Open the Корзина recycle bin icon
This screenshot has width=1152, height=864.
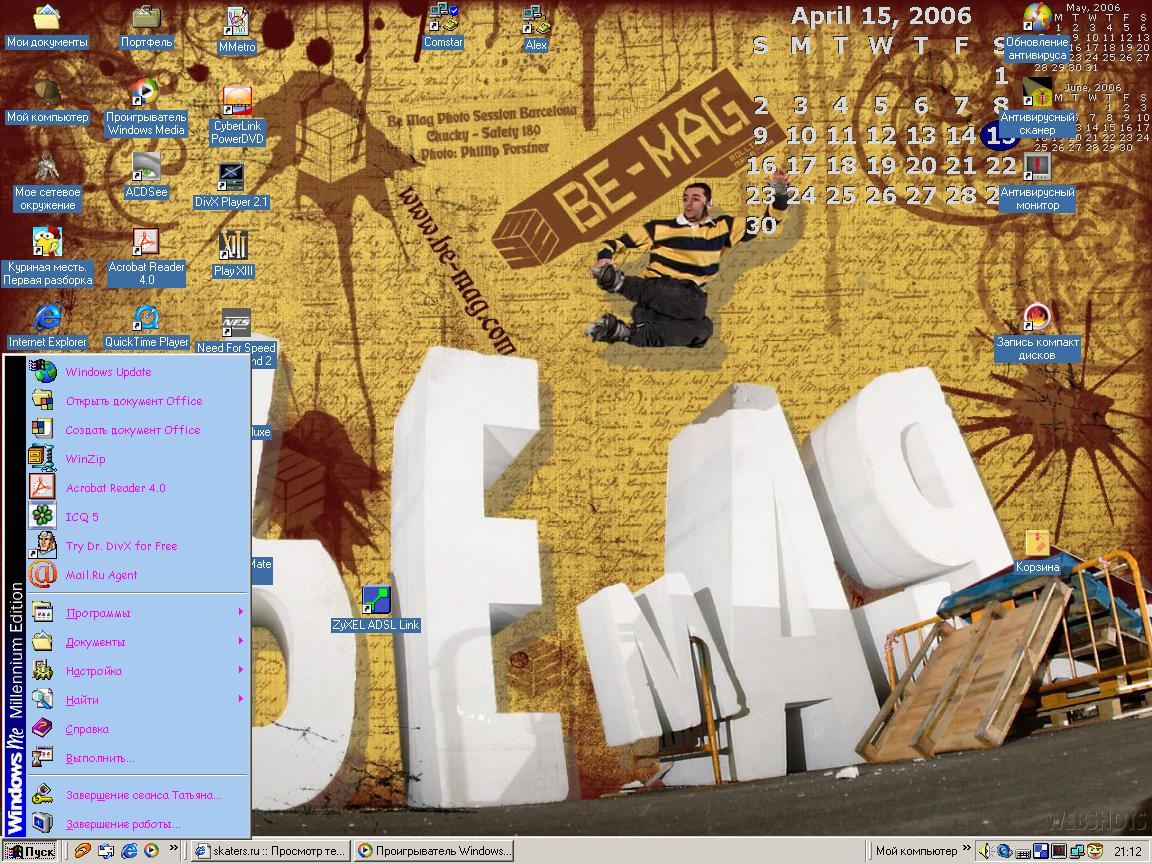(1036, 544)
